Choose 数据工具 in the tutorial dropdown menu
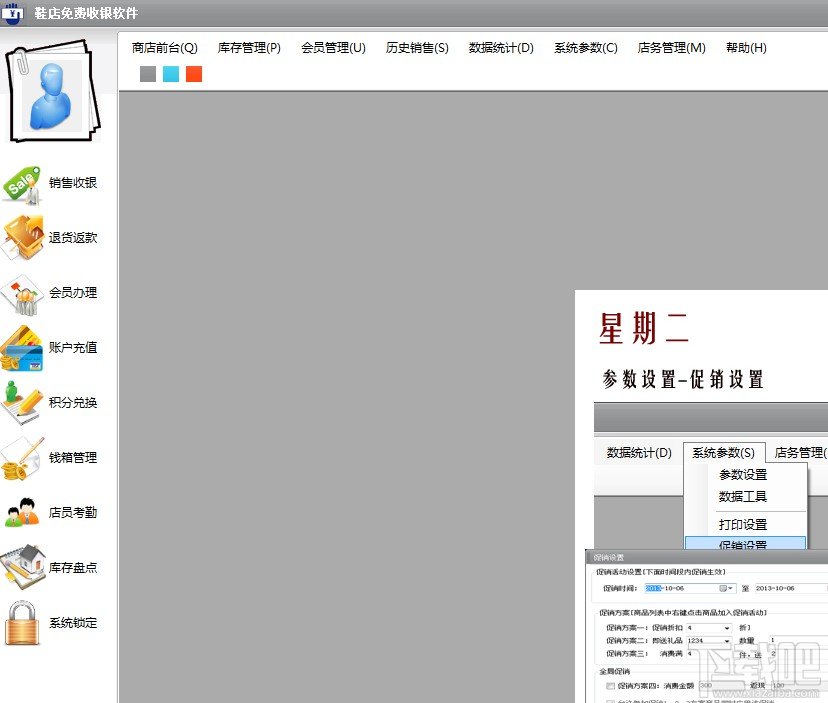Image resolution: width=828 pixels, height=703 pixels. (x=743, y=496)
